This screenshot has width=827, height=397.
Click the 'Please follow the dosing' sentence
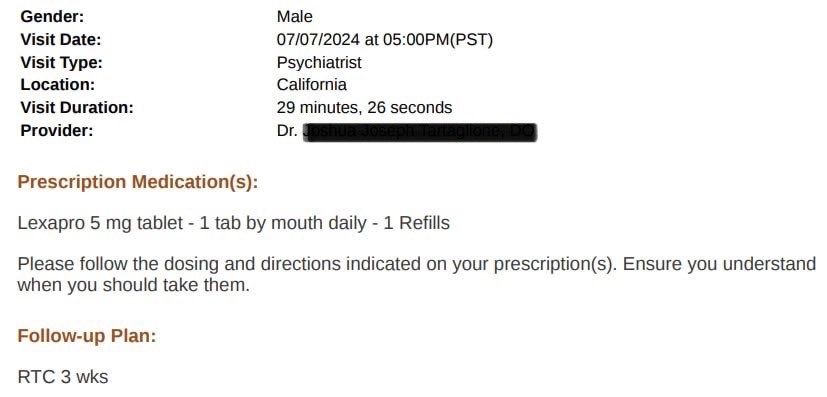tap(417, 264)
